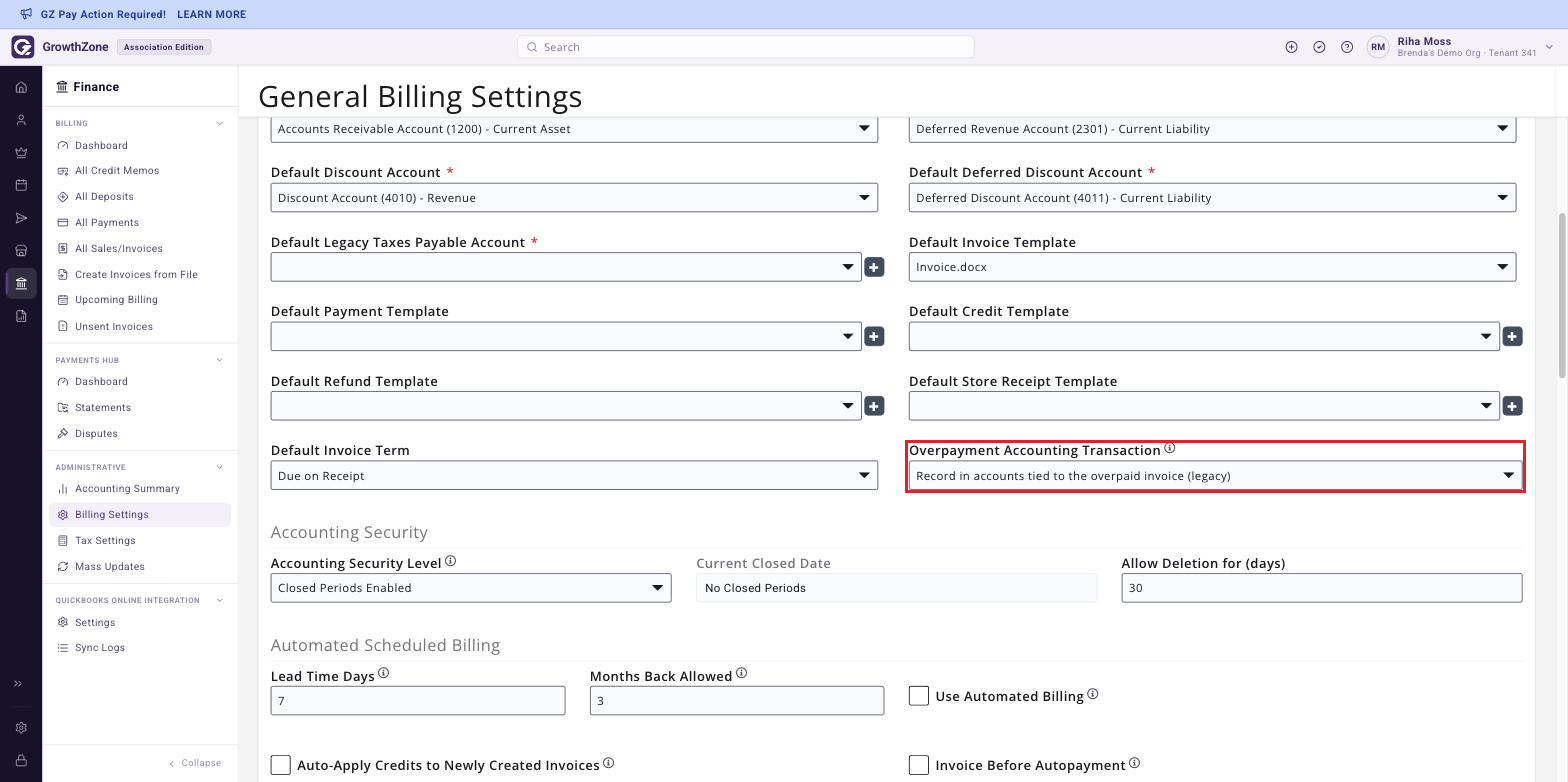Add a new Default Store Receipt Template
The width and height of the screenshot is (1568, 782).
(1512, 406)
